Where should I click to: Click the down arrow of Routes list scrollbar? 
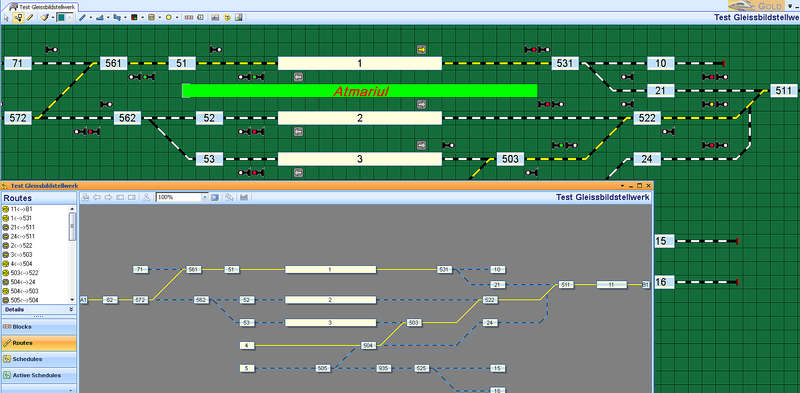[72, 300]
